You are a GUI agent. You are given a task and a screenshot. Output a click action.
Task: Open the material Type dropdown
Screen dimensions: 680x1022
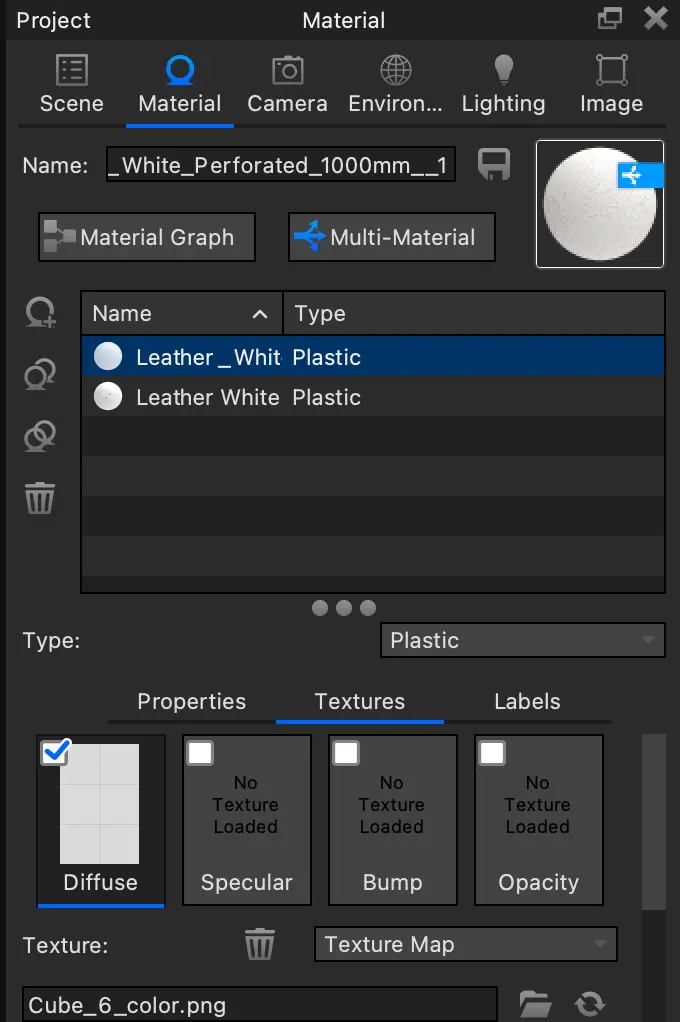coord(522,640)
